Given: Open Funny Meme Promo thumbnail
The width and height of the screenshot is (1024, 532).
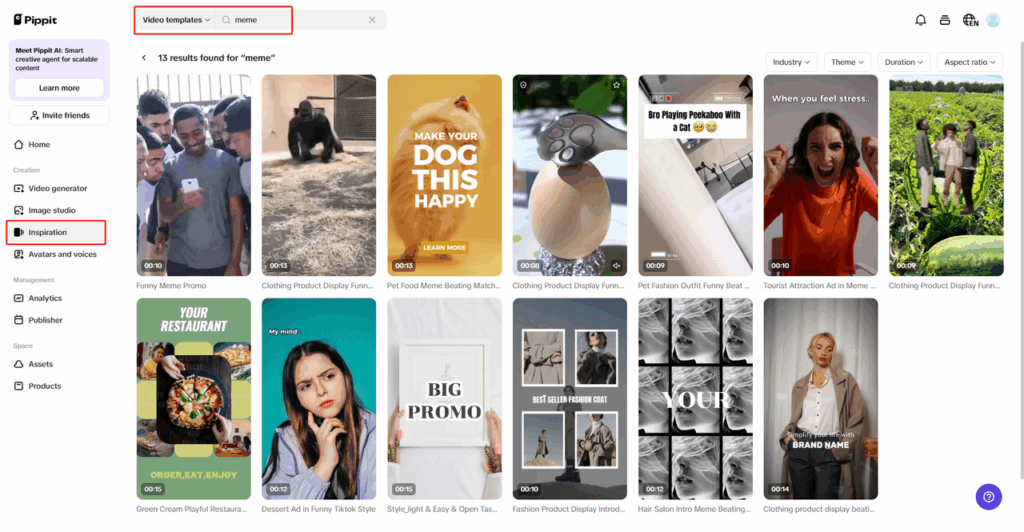Looking at the screenshot, I should (x=193, y=175).
